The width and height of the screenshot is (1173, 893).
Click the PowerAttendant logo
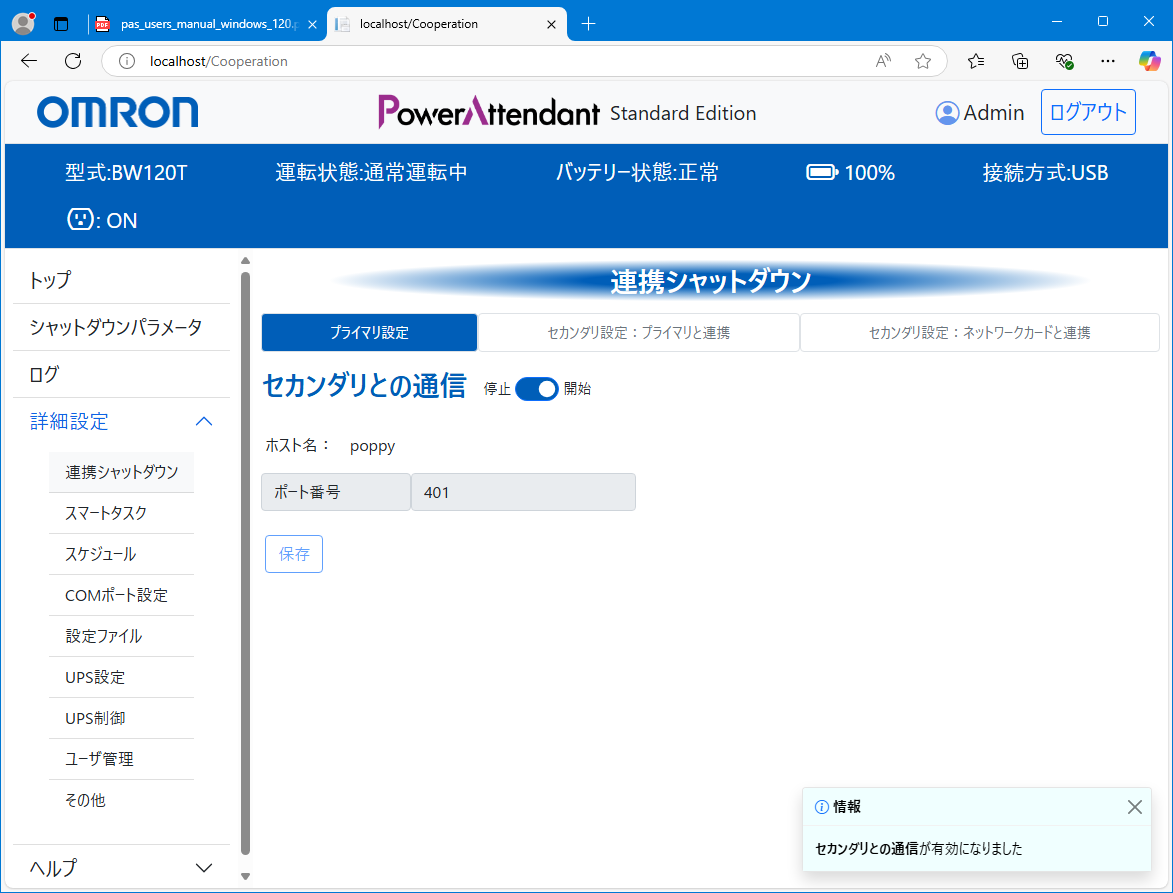[489, 111]
